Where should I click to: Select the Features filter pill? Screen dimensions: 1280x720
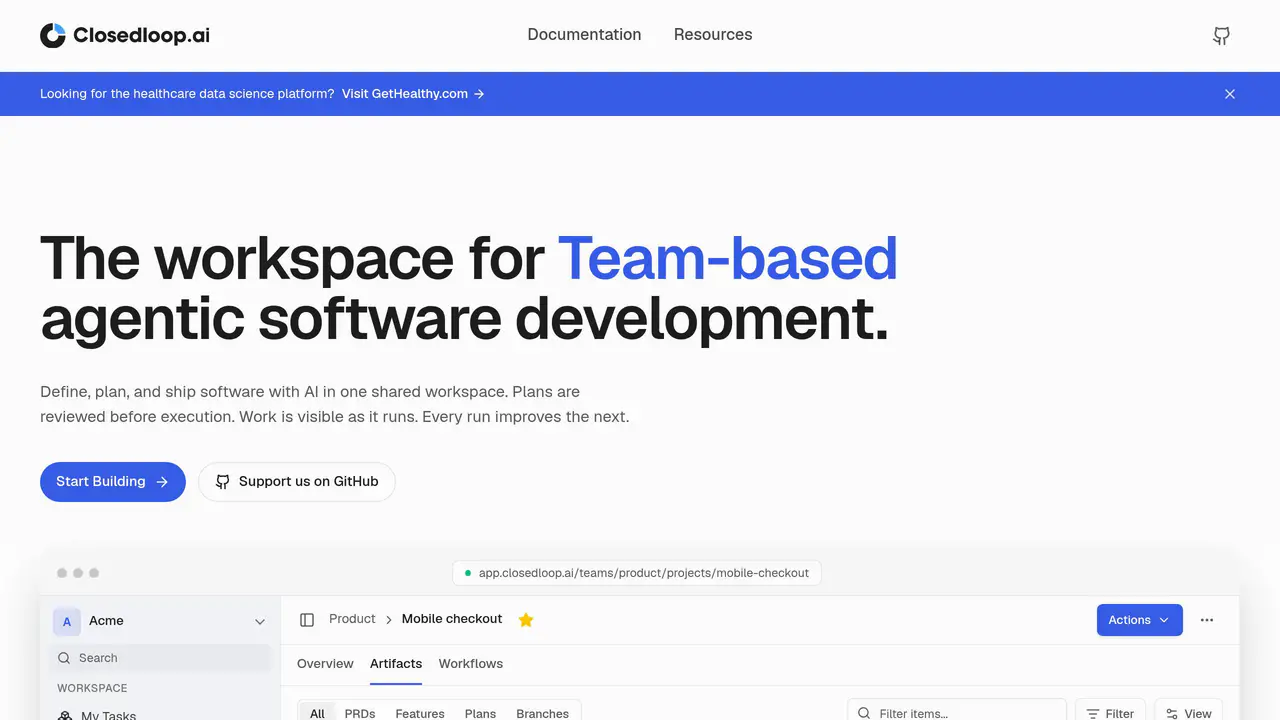pos(420,713)
